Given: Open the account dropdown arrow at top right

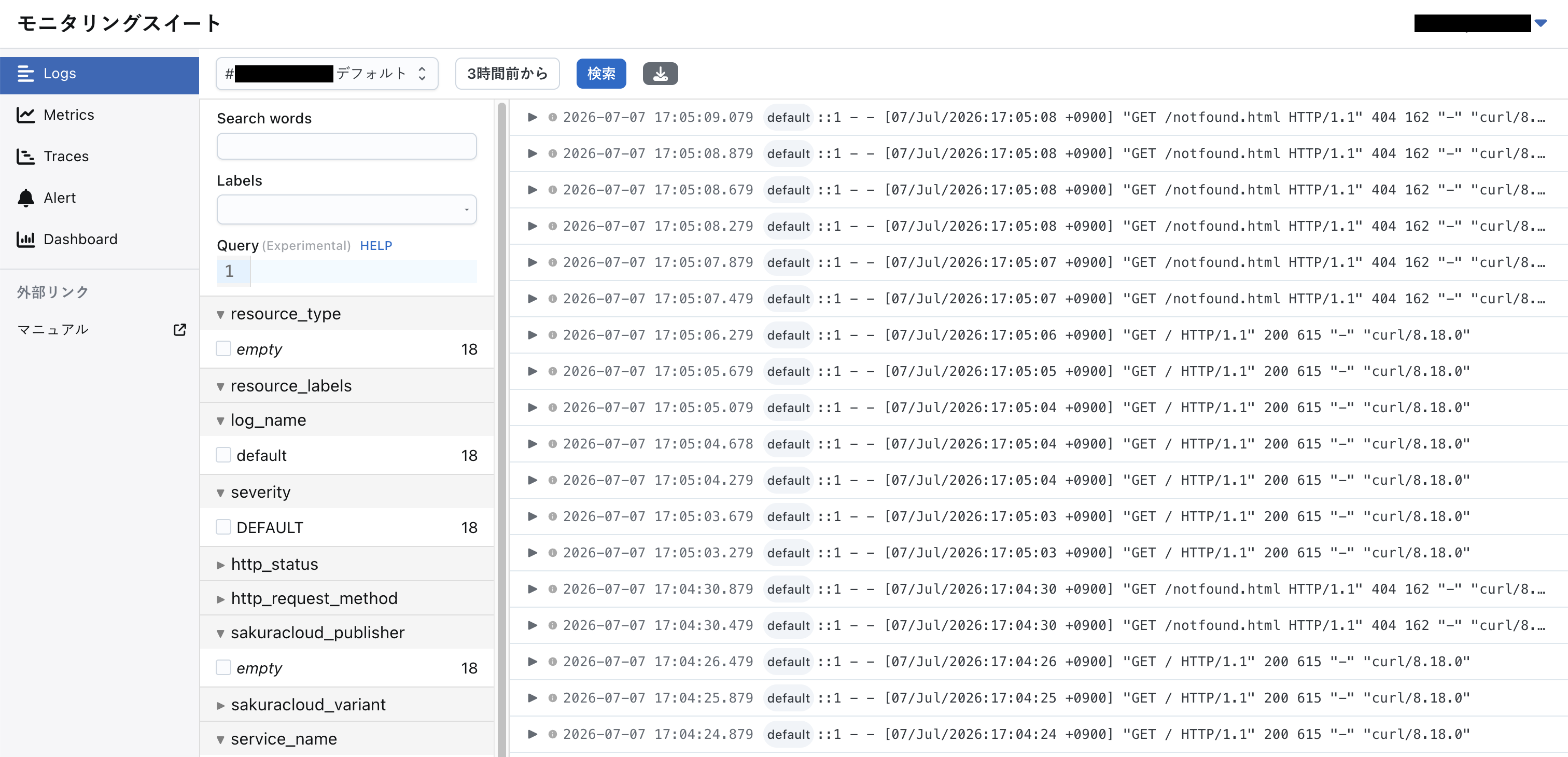Looking at the screenshot, I should coord(1541,23).
